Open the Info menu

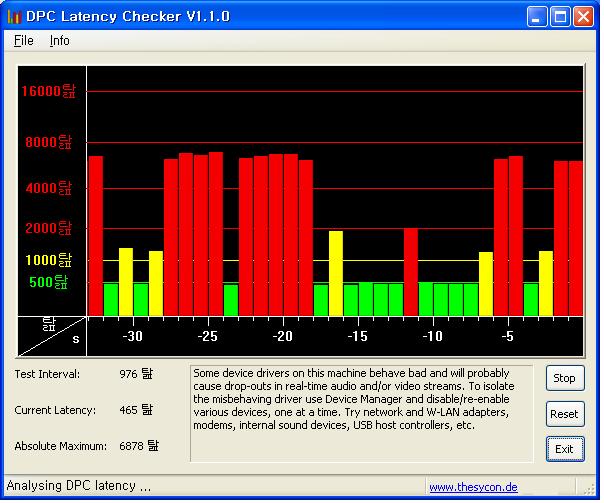60,40
